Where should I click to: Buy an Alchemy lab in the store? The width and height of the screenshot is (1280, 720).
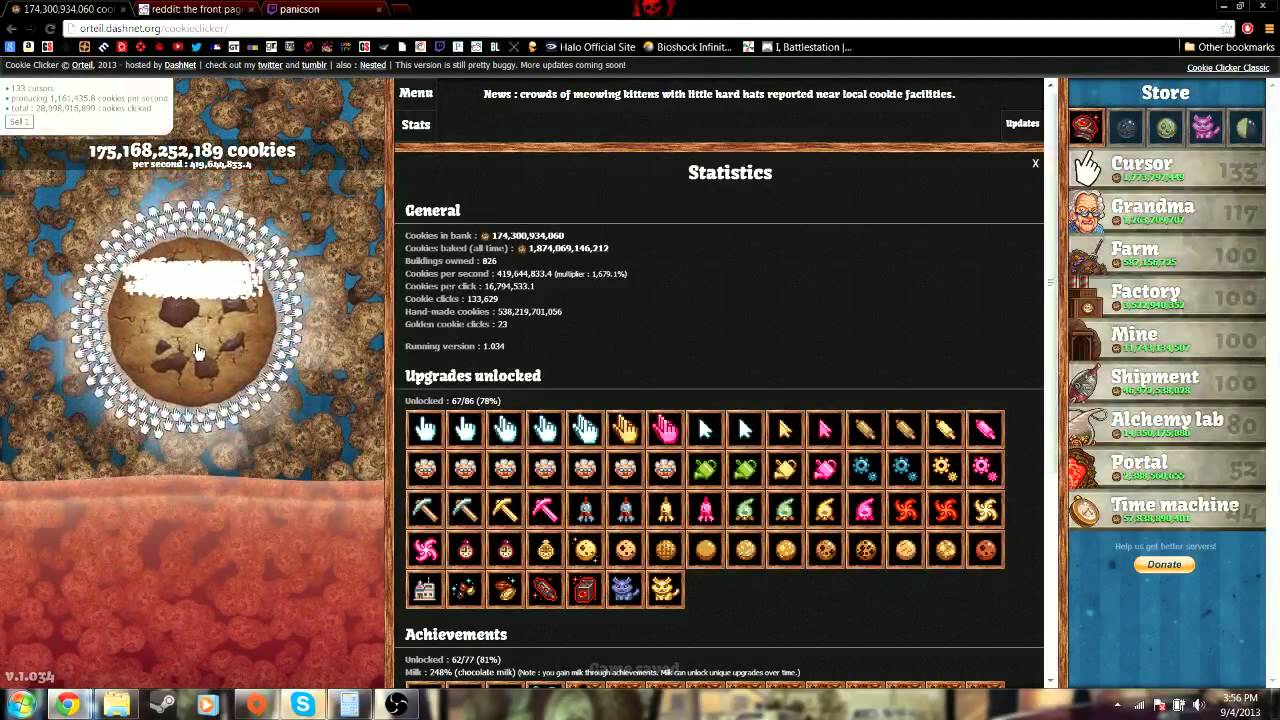pos(1165,424)
